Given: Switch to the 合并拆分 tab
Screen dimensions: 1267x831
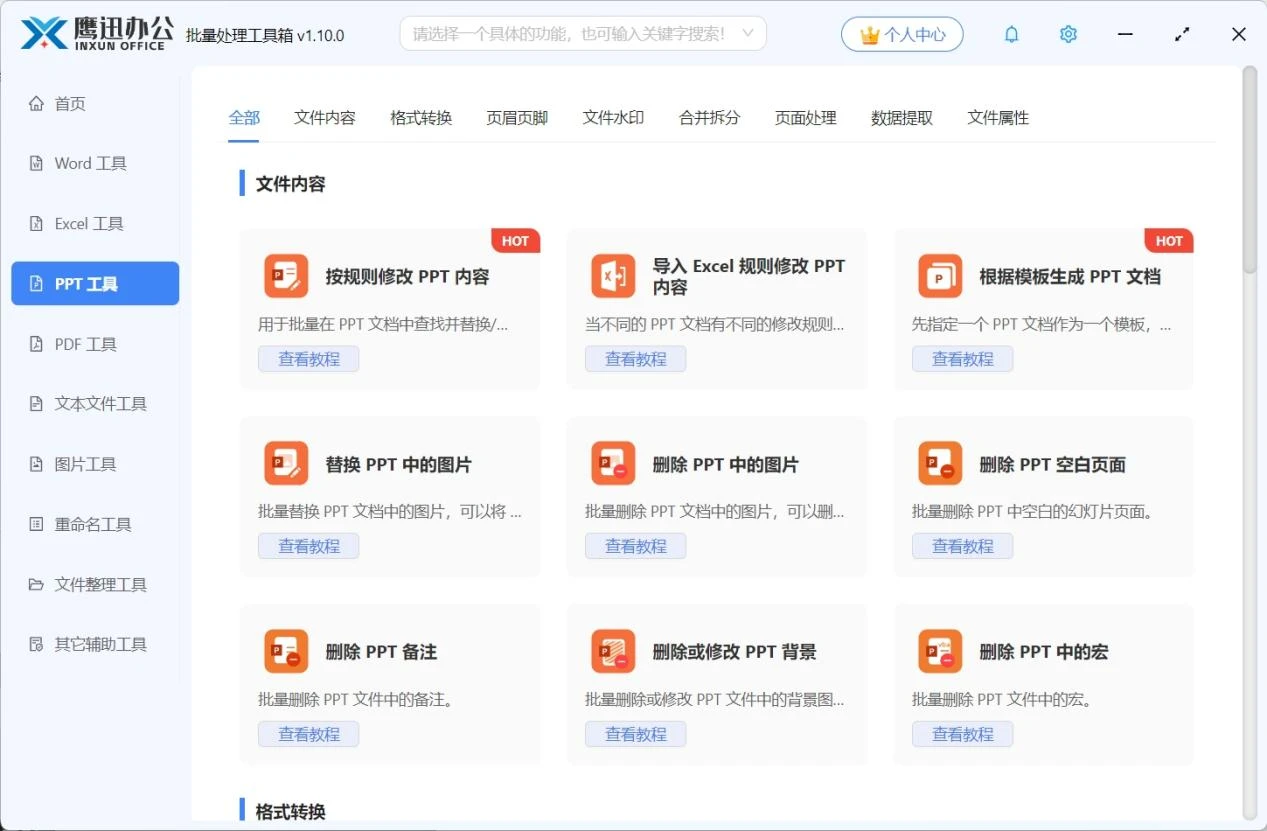Looking at the screenshot, I should pos(709,117).
